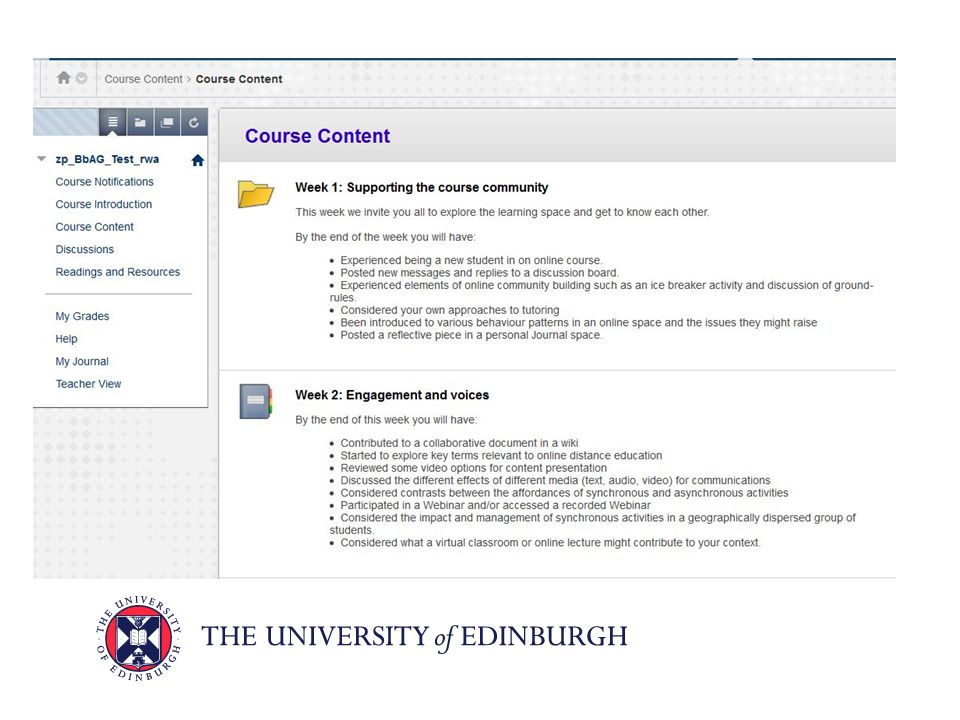The width and height of the screenshot is (960, 720).
Task: Click "Contributed to a collaborative document" bullet
Action: (x=459, y=443)
